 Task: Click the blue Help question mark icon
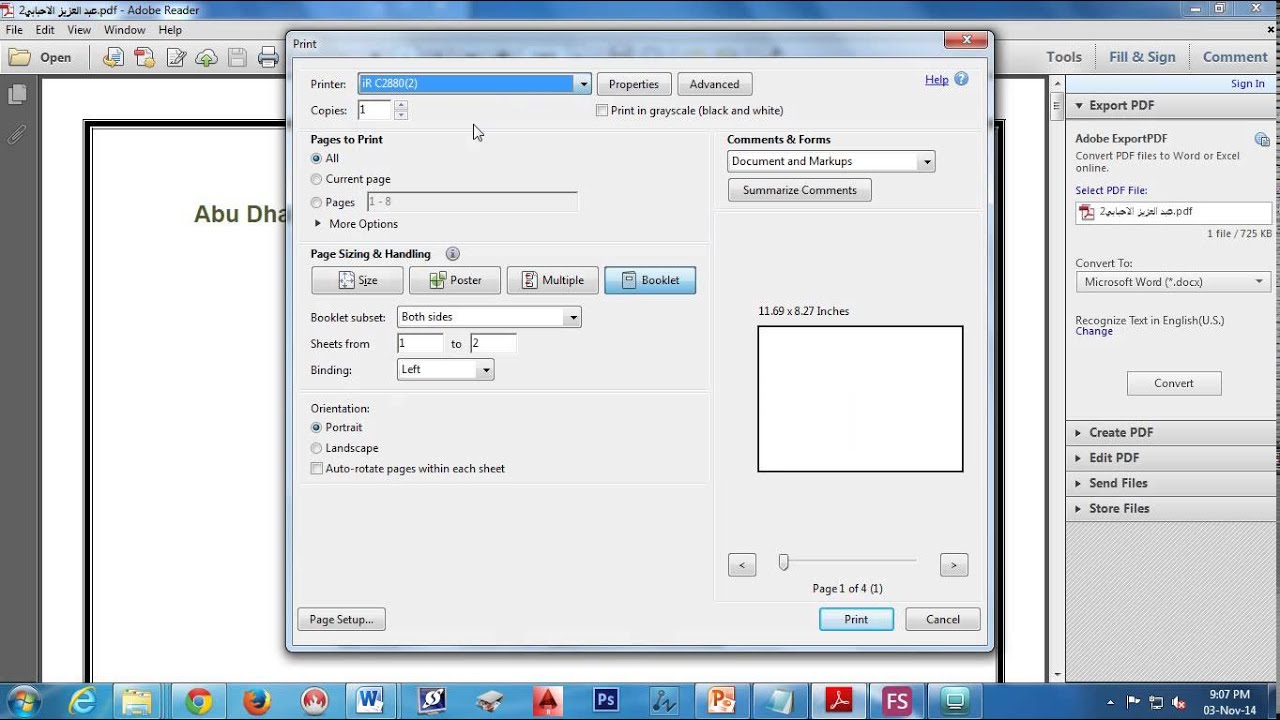(961, 79)
